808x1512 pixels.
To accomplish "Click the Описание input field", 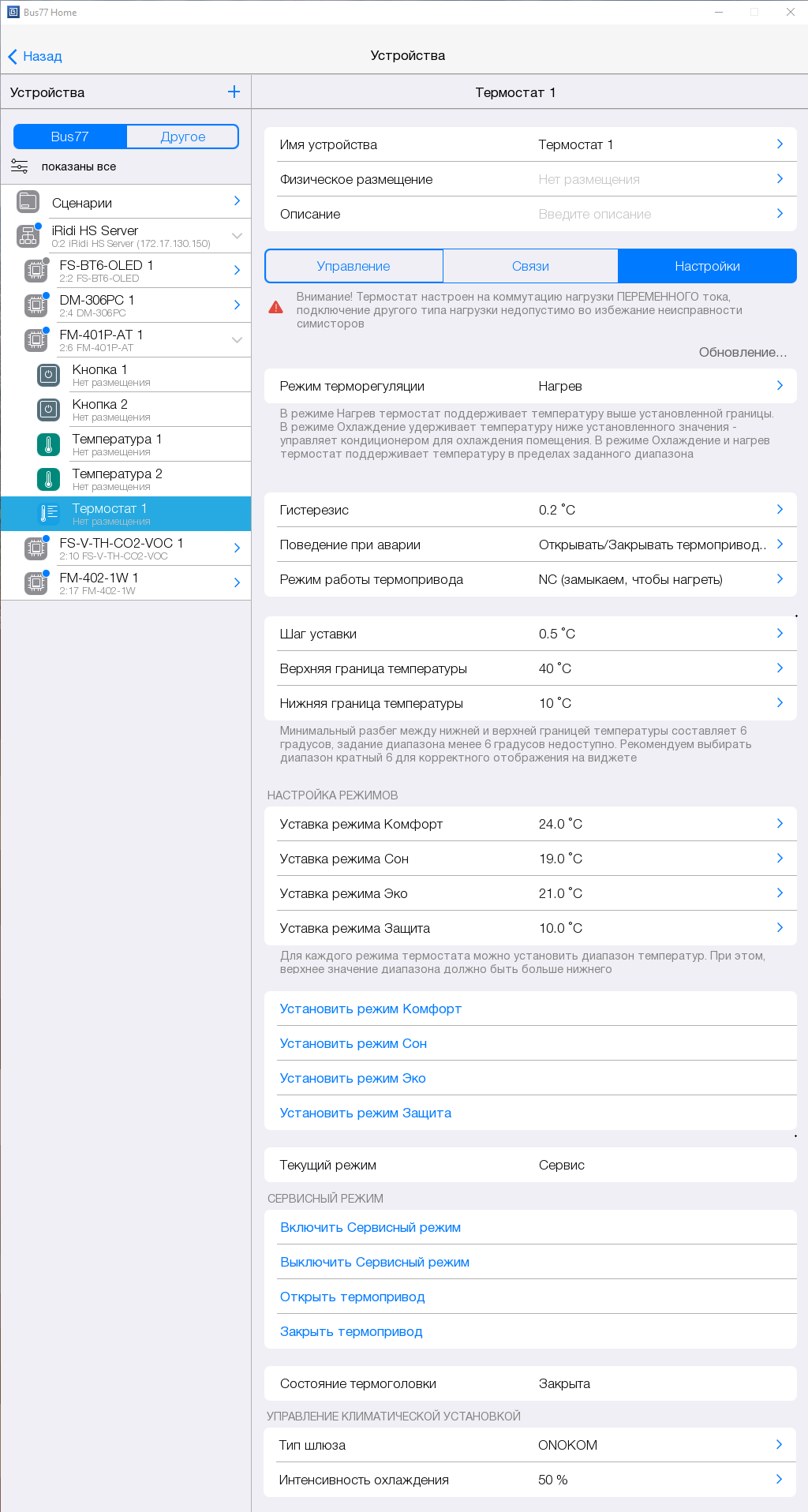I will 595,214.
